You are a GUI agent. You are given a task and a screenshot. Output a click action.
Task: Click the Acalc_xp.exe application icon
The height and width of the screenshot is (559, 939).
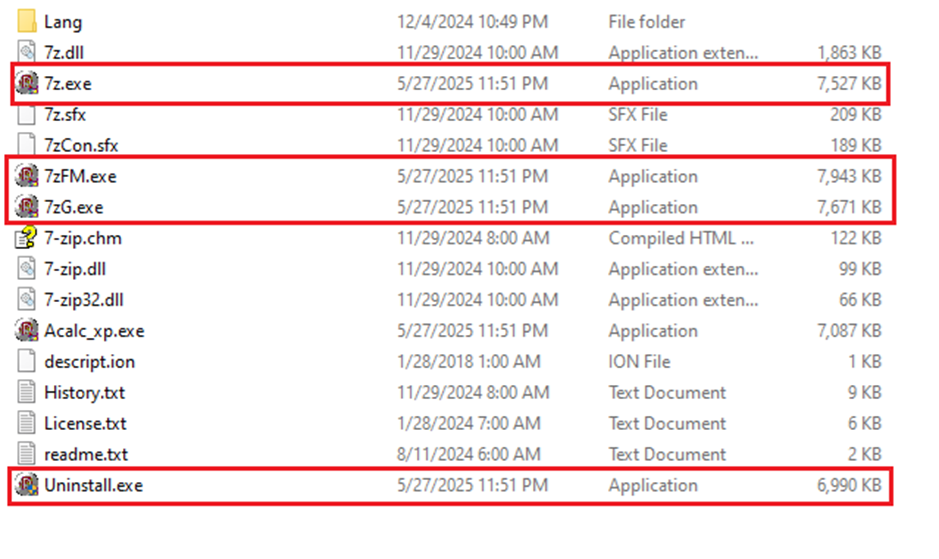coord(27,331)
